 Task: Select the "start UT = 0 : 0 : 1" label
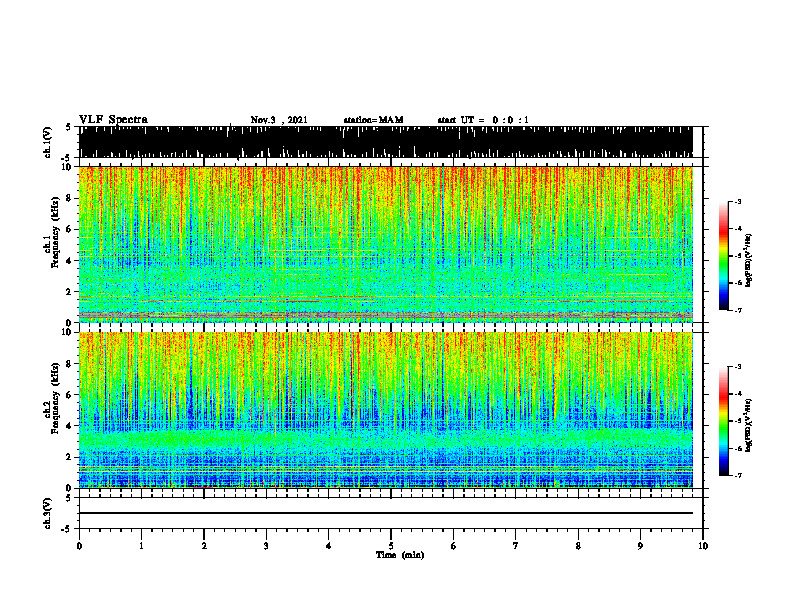(483, 120)
